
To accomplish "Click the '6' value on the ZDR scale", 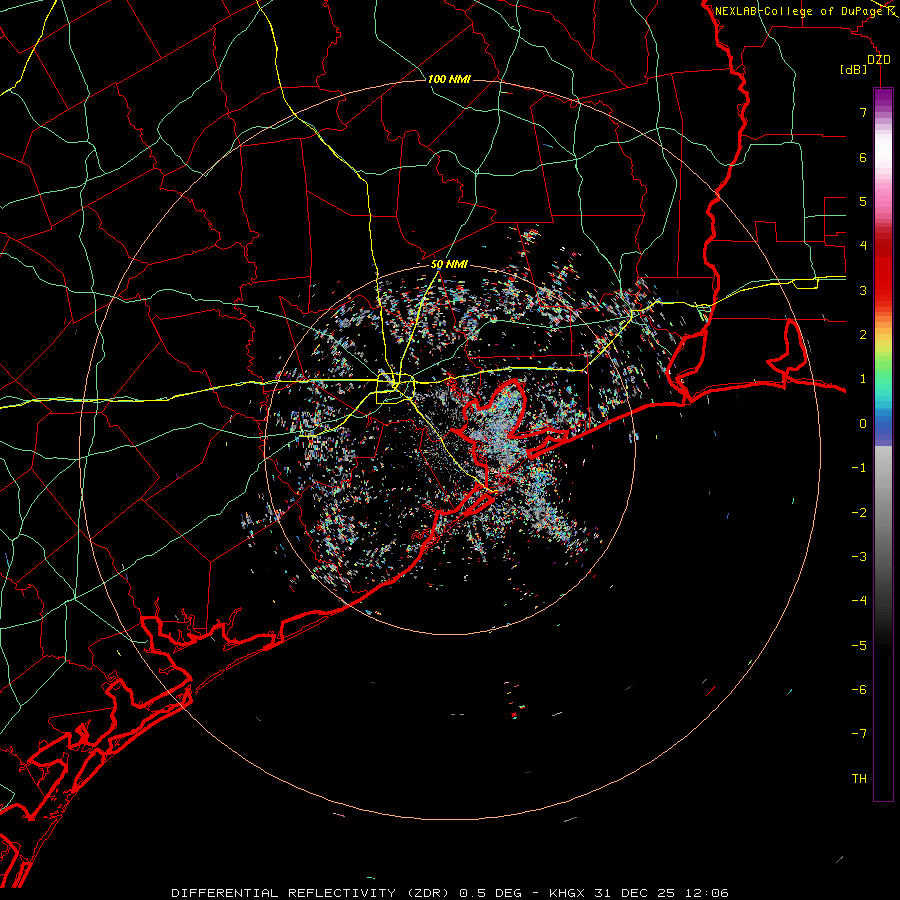I will [x=863, y=157].
